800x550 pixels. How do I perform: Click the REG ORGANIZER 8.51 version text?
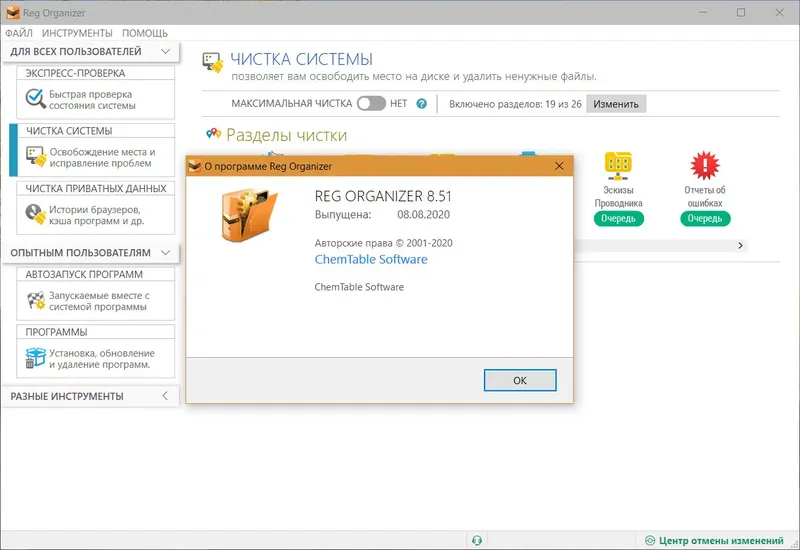point(383,196)
